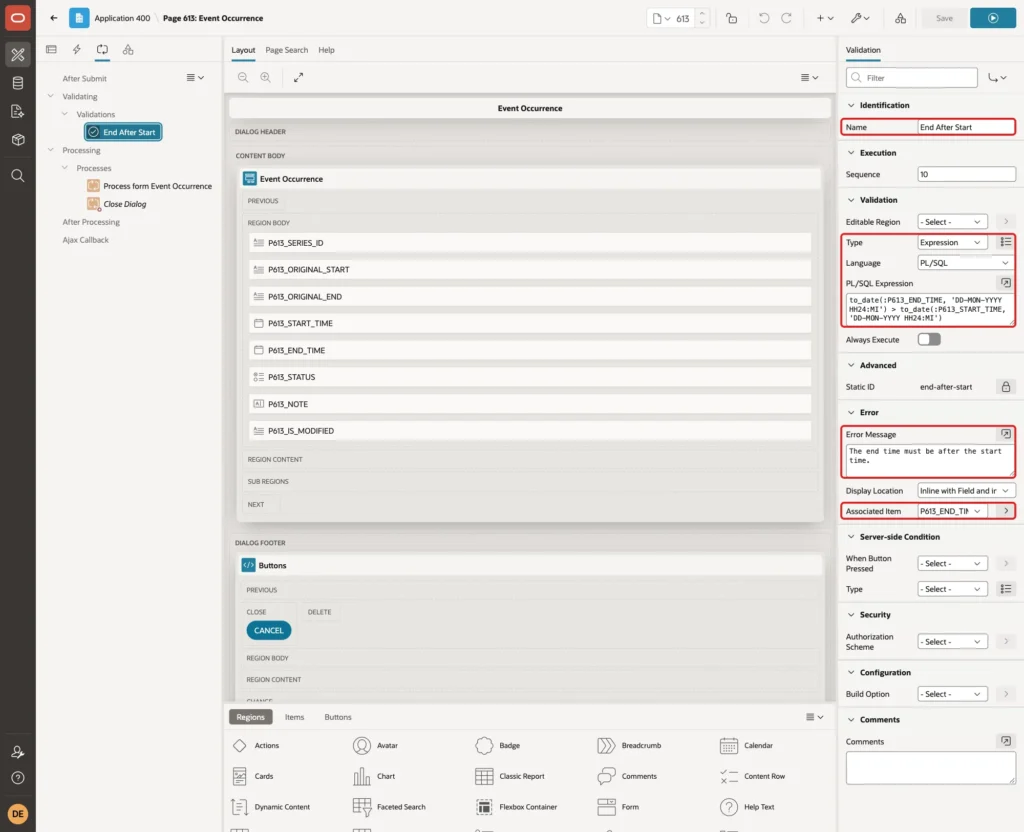Open the DE user avatar menu

[x=18, y=814]
